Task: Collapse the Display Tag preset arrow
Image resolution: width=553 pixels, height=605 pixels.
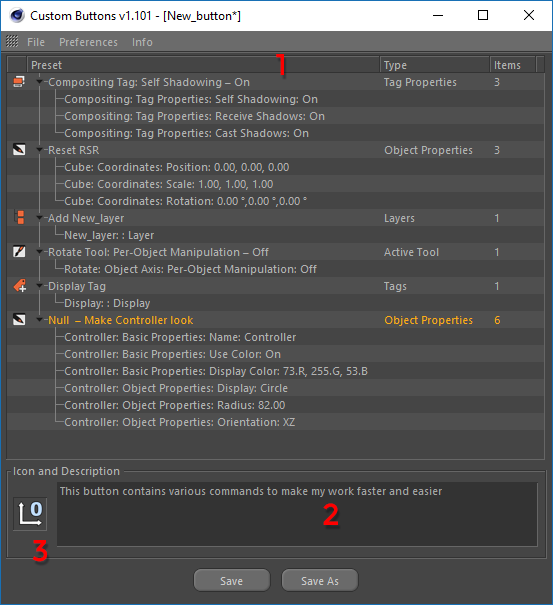Action: click(39, 286)
